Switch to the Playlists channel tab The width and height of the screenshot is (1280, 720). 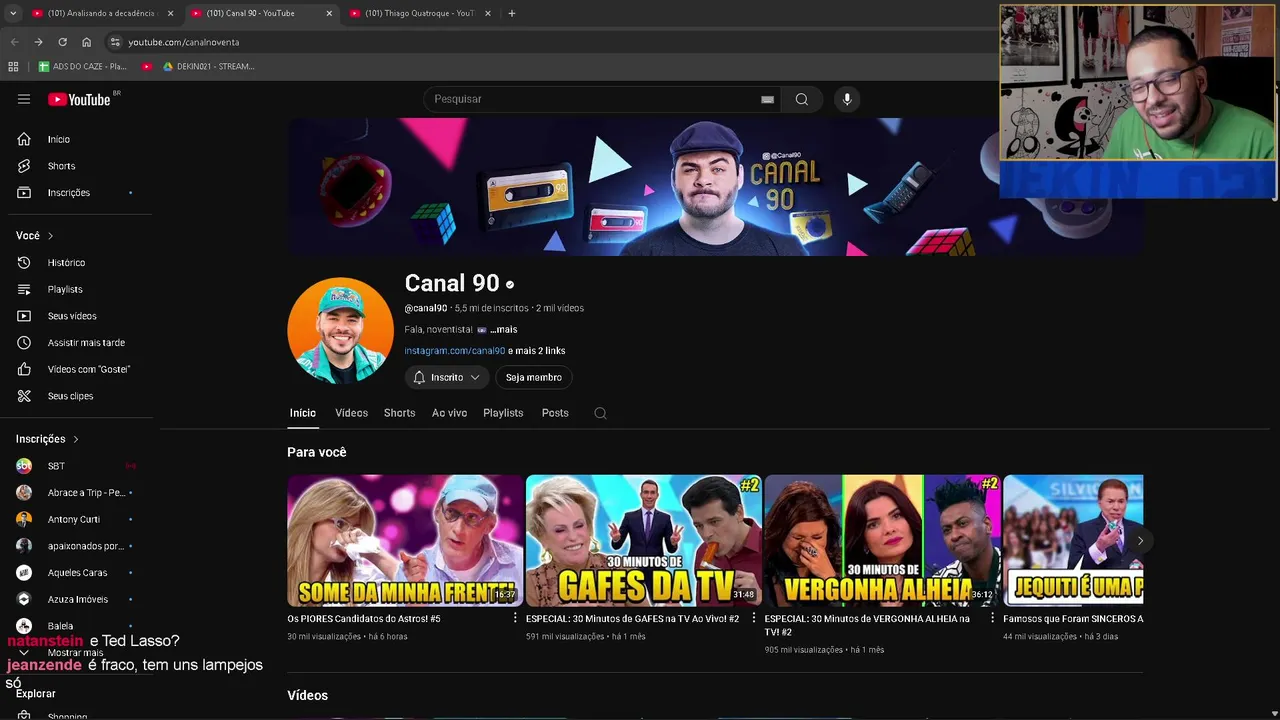[x=503, y=413]
